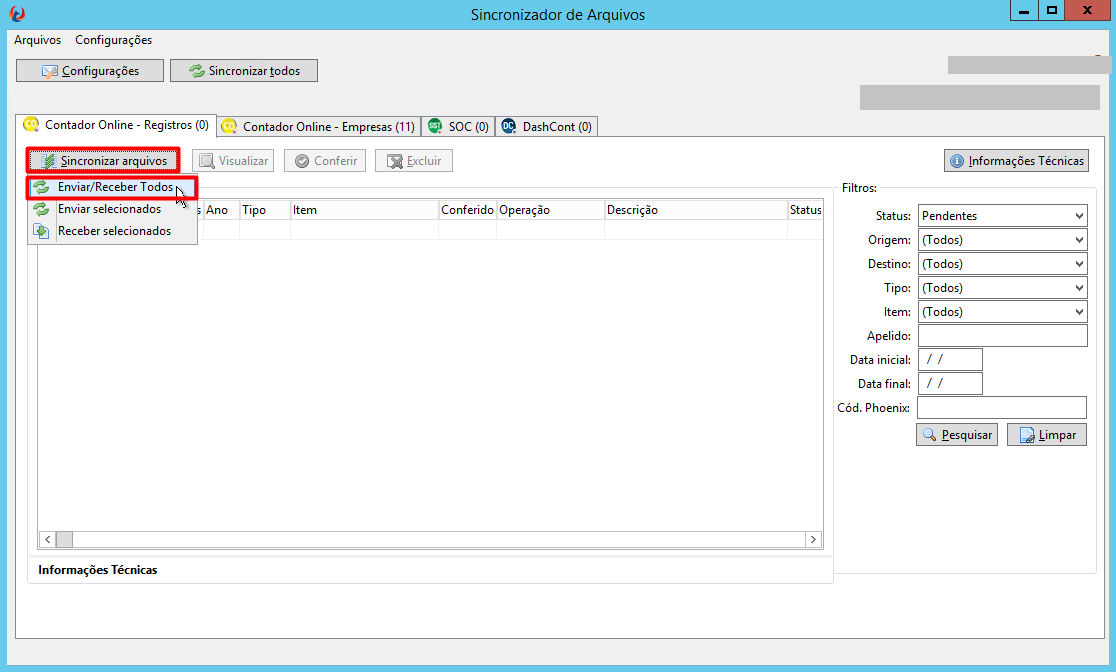Click the Ano column header
1116x672 pixels.
pyautogui.click(x=221, y=210)
